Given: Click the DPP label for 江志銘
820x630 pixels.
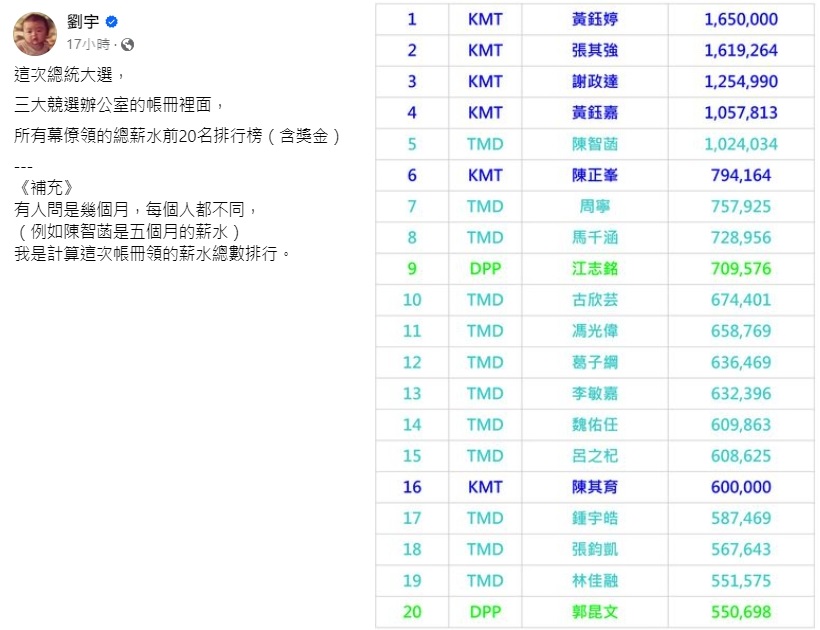Looking at the screenshot, I should 484,268.
